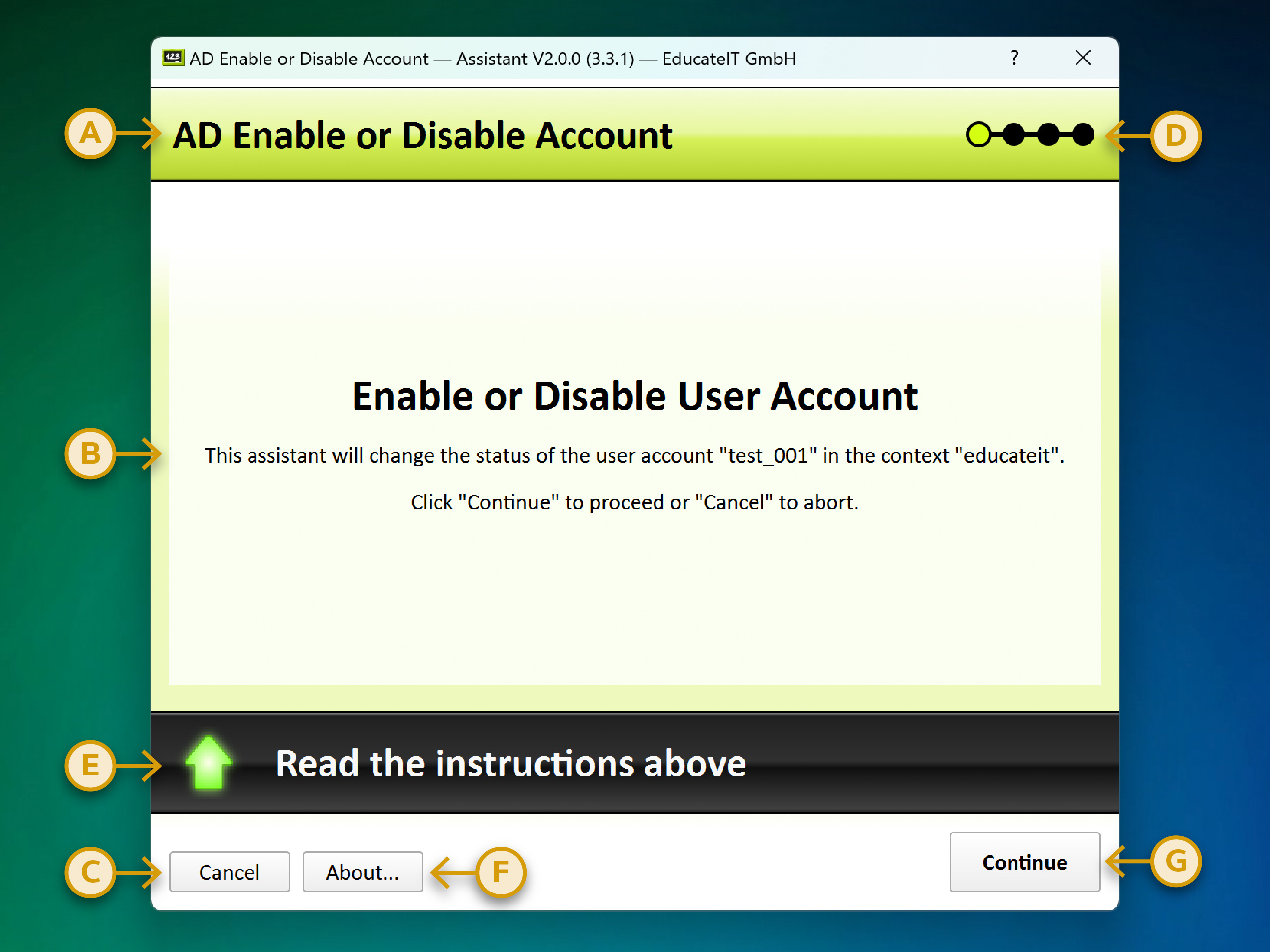Click the test_001 account description sentence
1270x952 pixels.
point(635,456)
